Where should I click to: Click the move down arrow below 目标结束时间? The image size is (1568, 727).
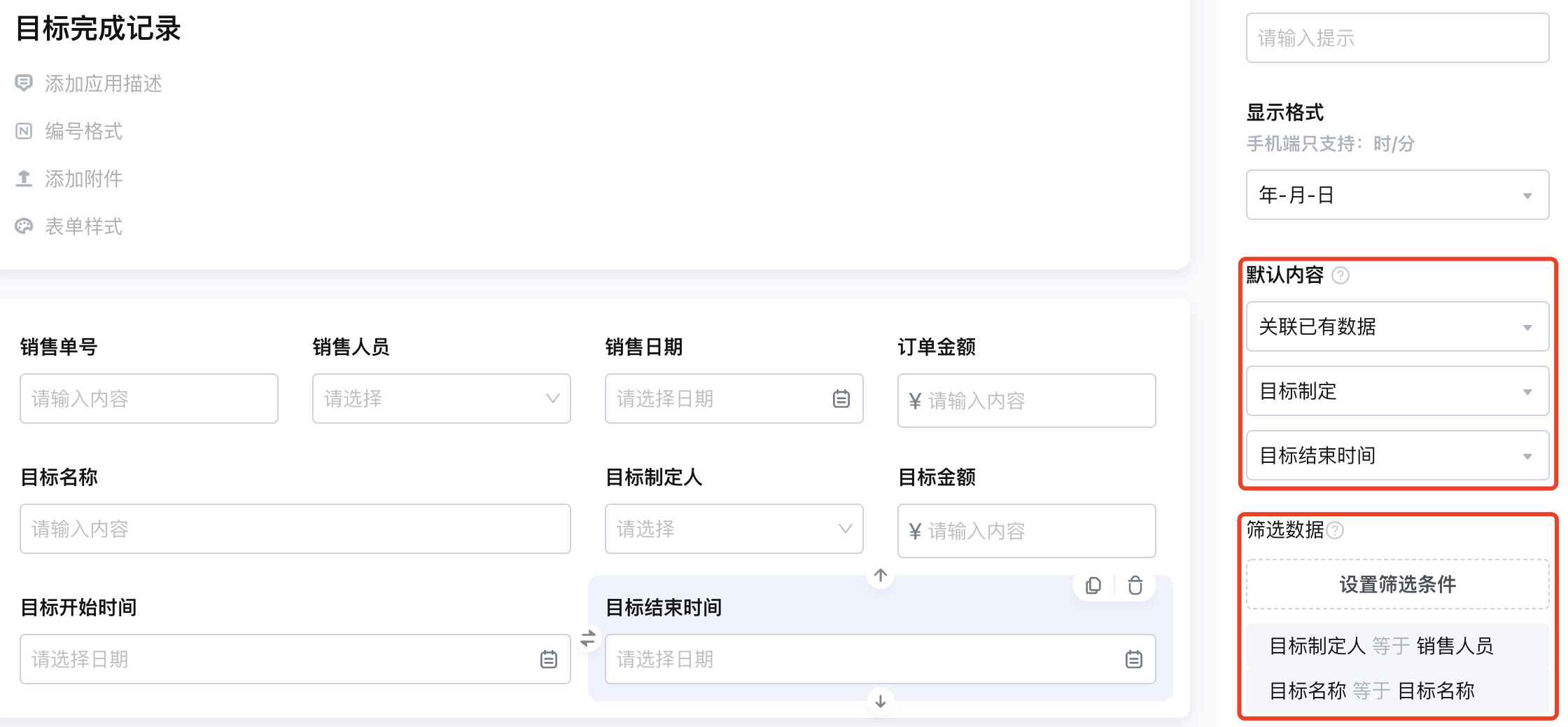[881, 700]
